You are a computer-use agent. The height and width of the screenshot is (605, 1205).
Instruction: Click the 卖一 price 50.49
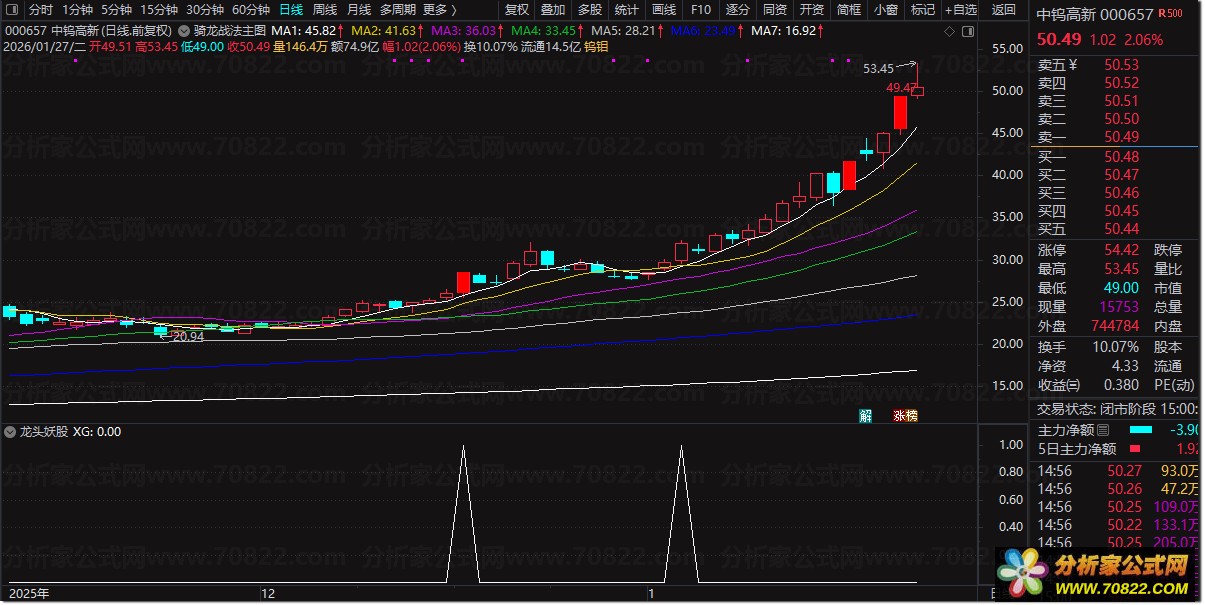point(1121,137)
